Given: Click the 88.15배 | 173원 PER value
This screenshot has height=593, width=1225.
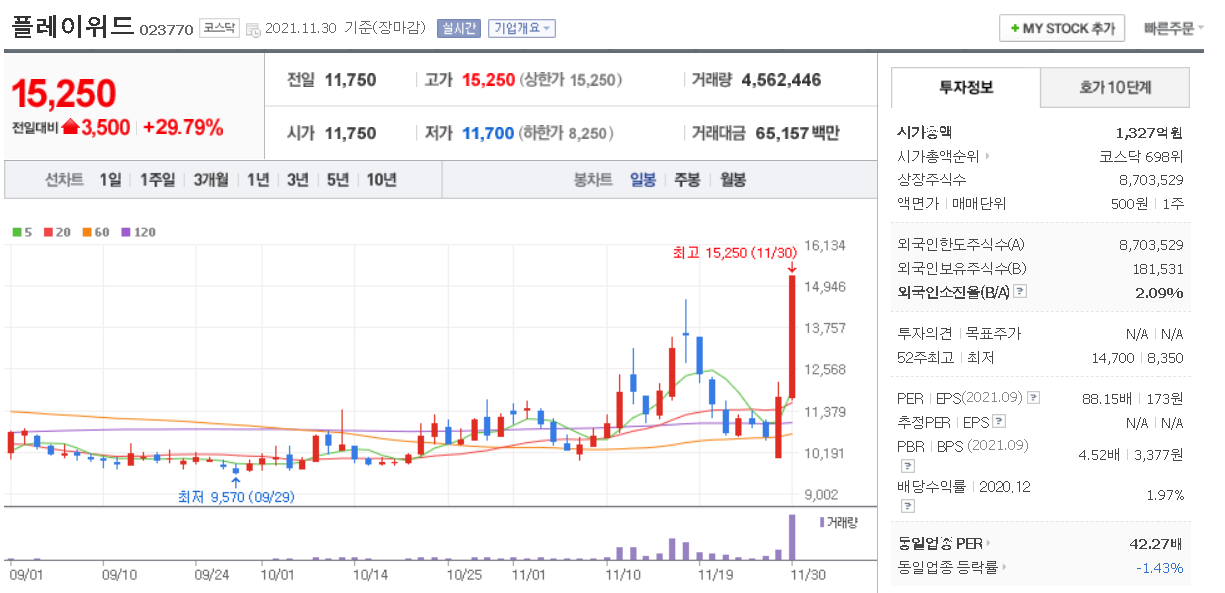Looking at the screenshot, I should click(1133, 398).
